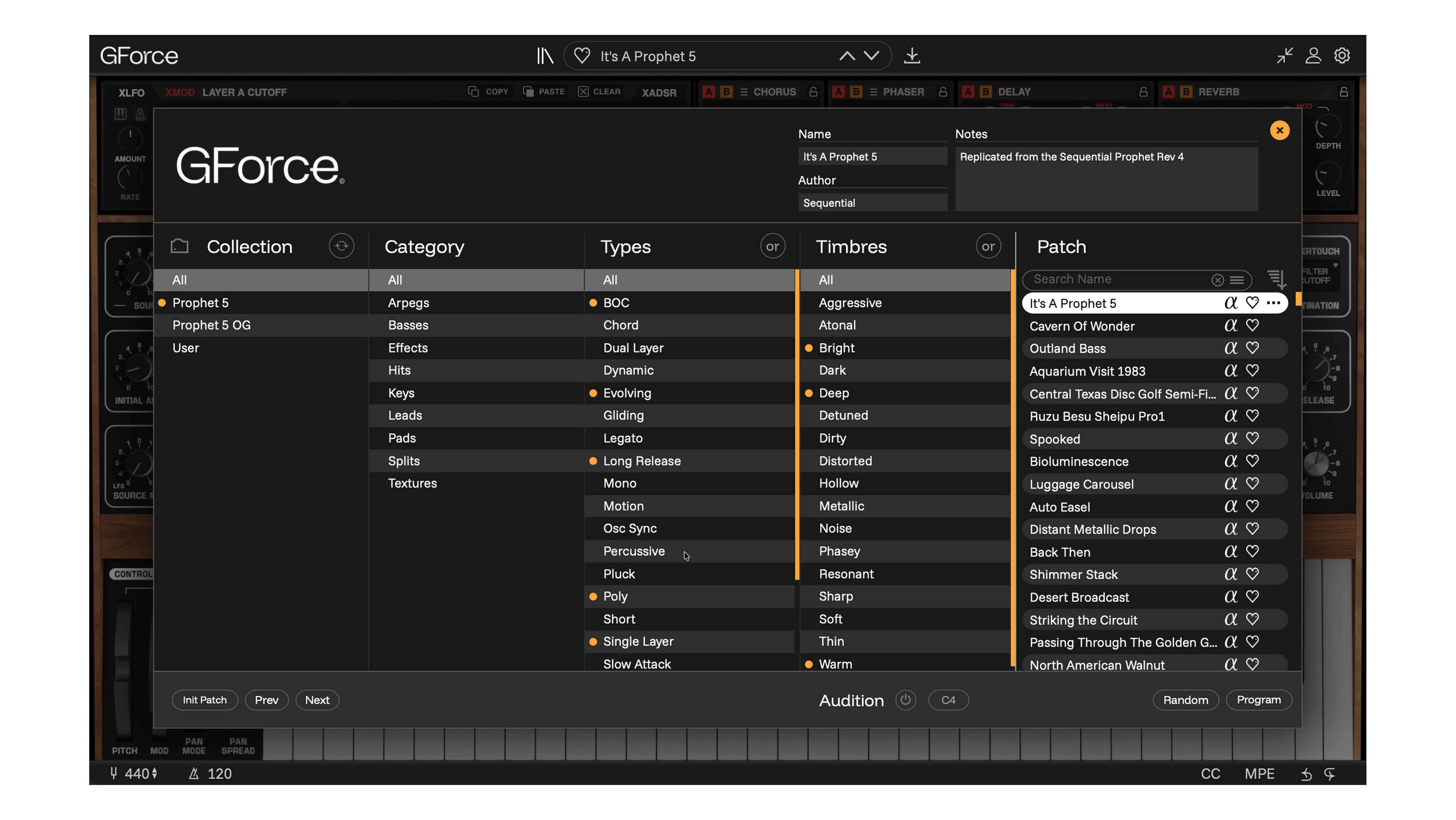
Task: Click the Collection refresh icon
Action: 341,246
